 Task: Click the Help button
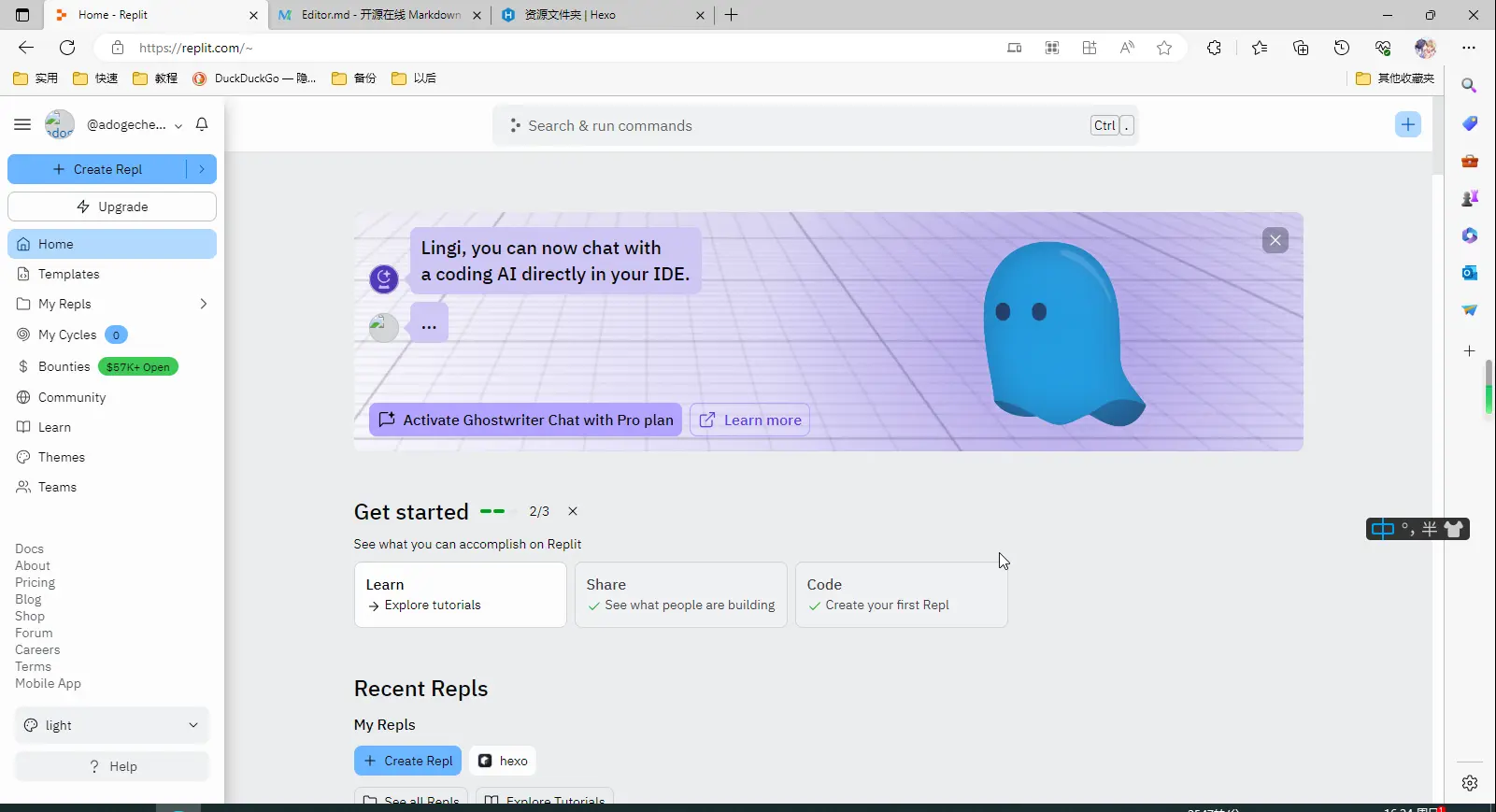click(x=112, y=766)
